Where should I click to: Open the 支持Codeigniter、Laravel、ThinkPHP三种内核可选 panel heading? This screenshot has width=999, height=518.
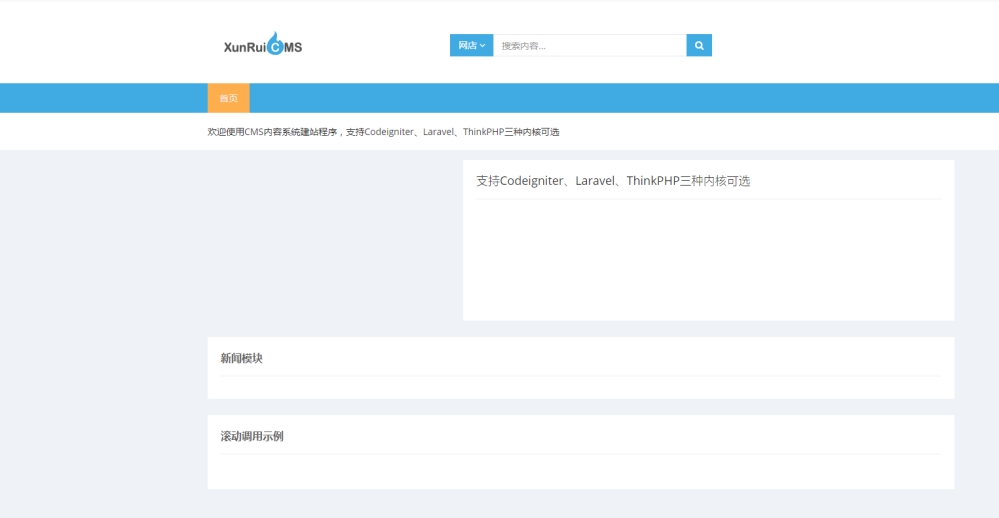pos(613,181)
